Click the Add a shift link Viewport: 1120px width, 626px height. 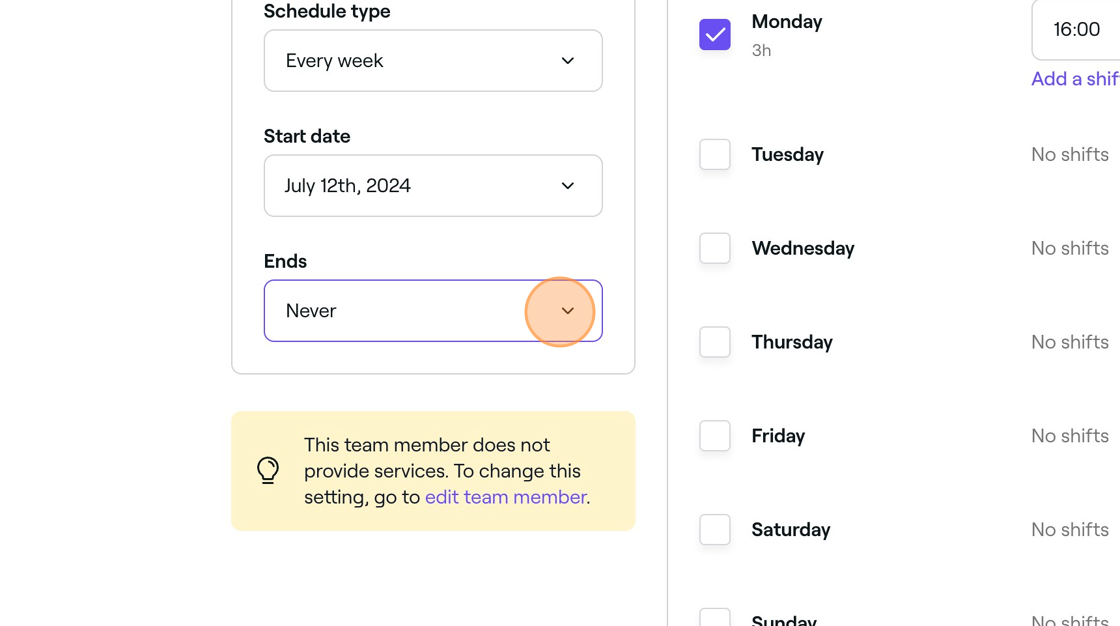[1075, 79]
